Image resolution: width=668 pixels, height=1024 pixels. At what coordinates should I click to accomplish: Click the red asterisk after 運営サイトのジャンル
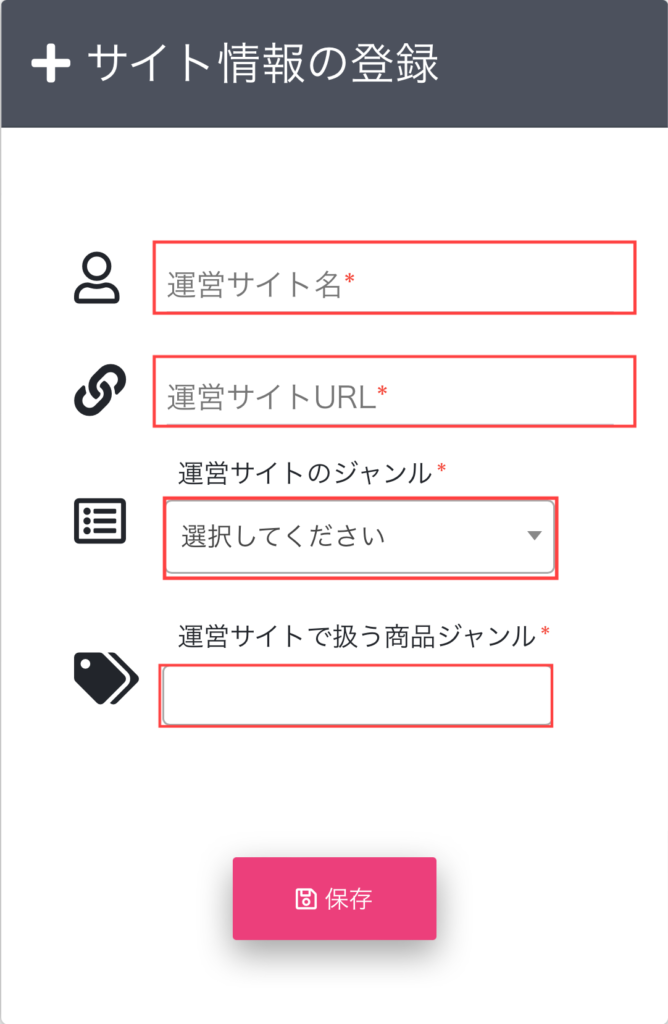pyautogui.click(x=441, y=468)
